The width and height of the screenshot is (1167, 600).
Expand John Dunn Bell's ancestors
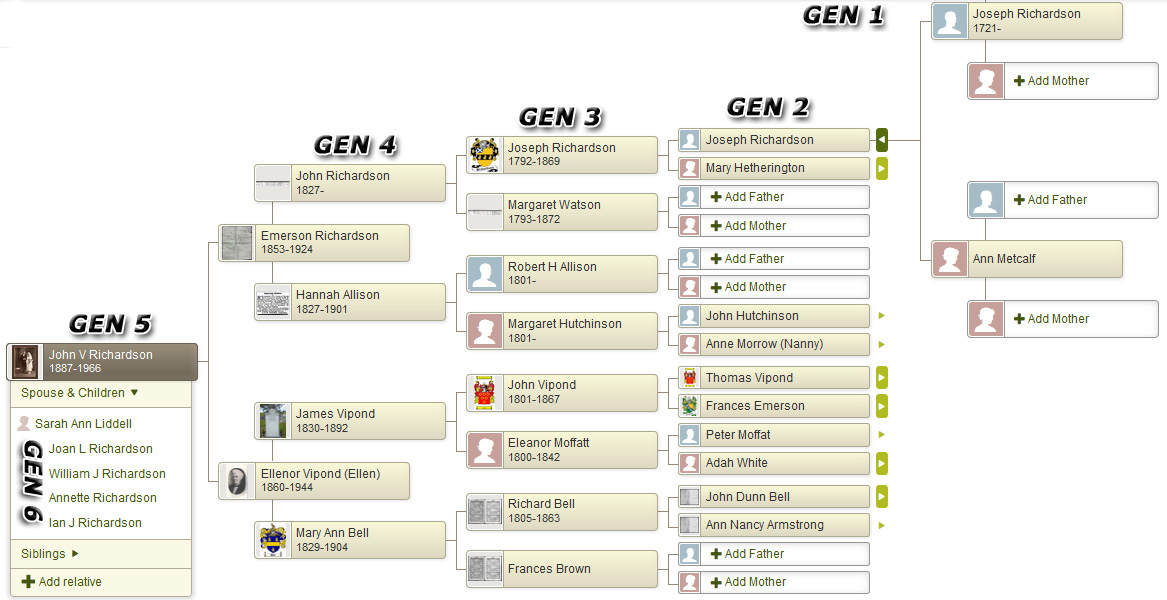pos(882,497)
